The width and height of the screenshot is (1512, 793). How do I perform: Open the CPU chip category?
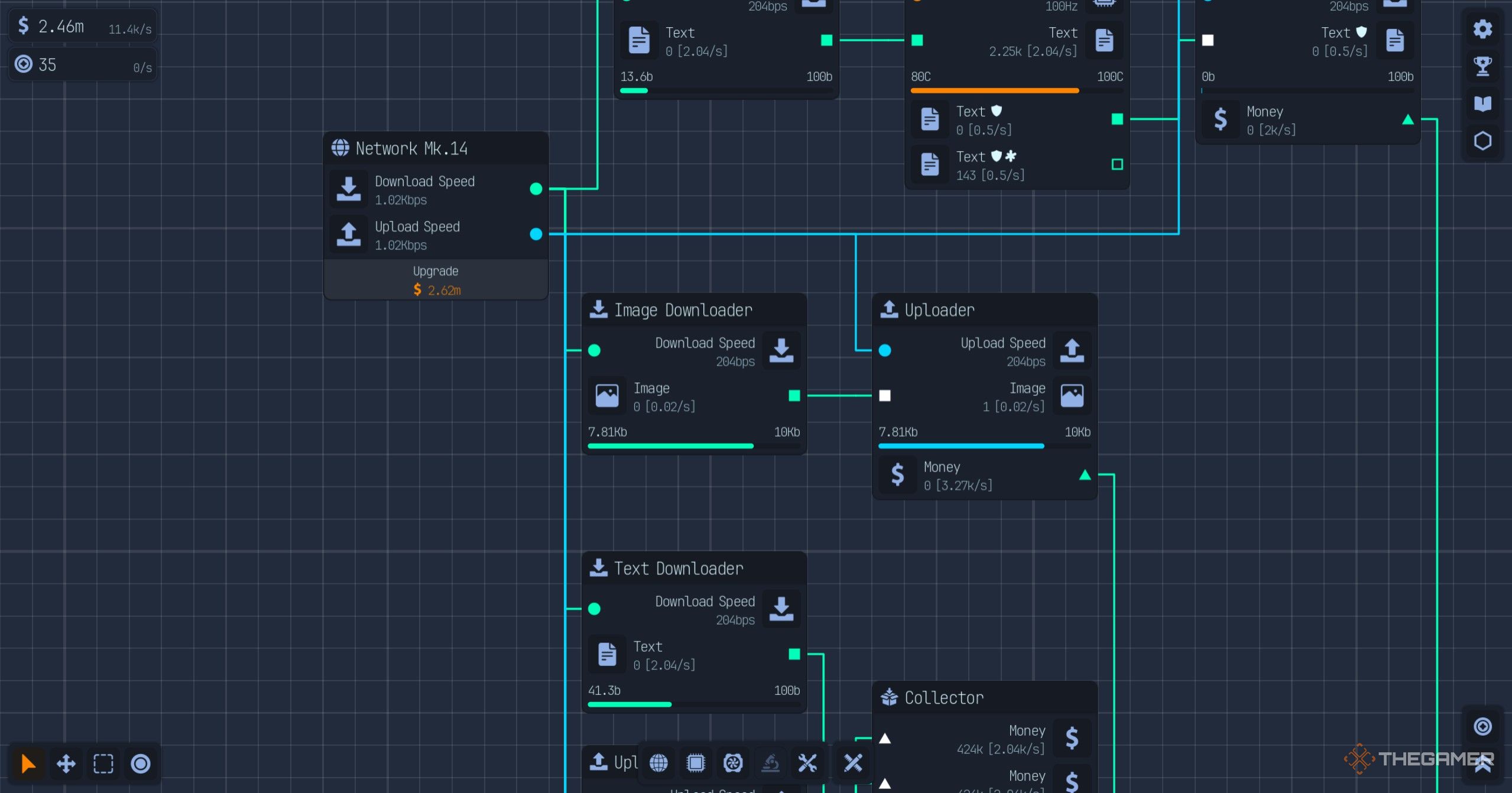click(696, 763)
